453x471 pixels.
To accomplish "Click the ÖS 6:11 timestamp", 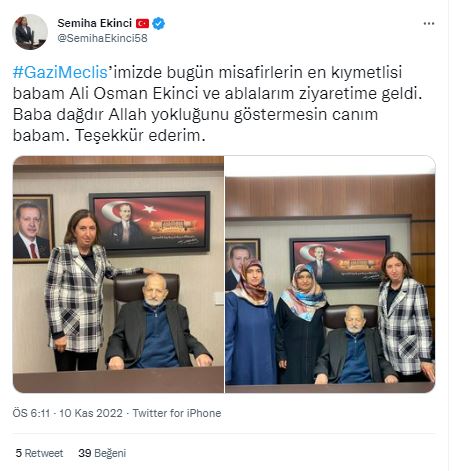I will pyautogui.click(x=31, y=413).
